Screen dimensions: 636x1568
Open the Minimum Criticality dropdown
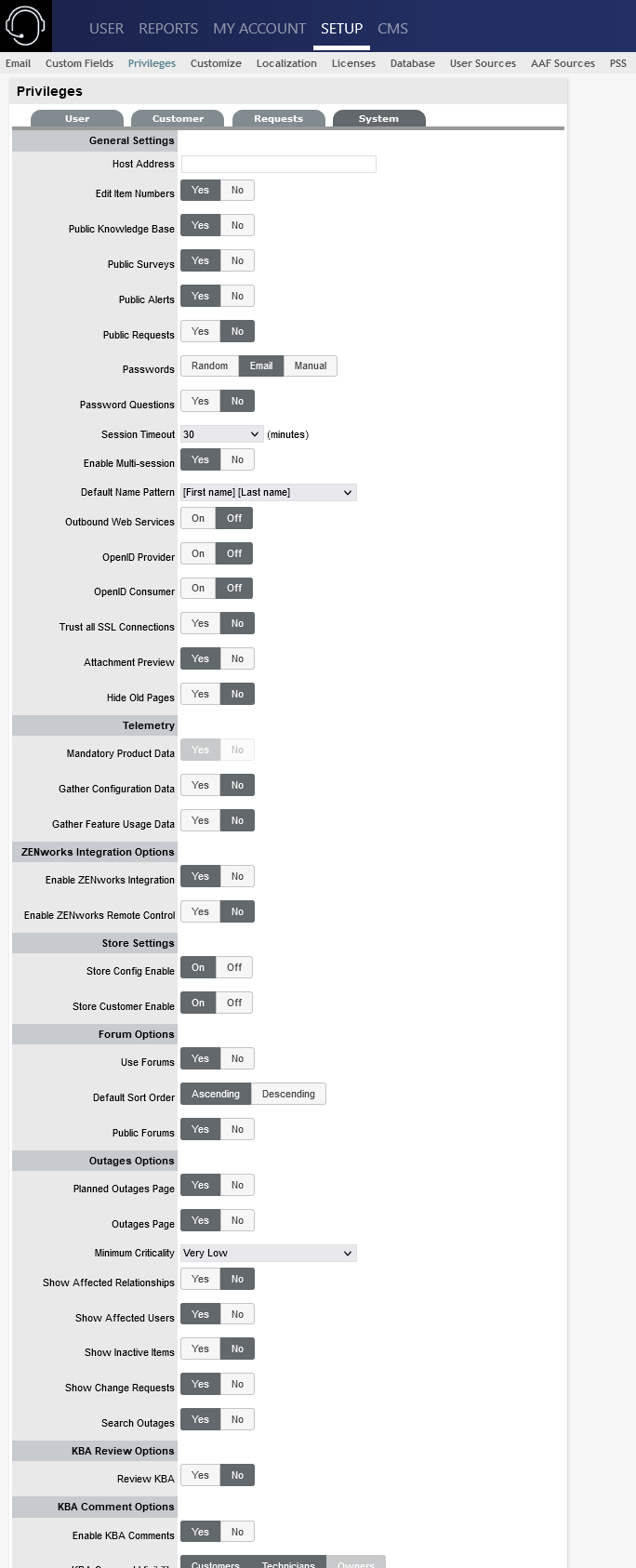268,1253
